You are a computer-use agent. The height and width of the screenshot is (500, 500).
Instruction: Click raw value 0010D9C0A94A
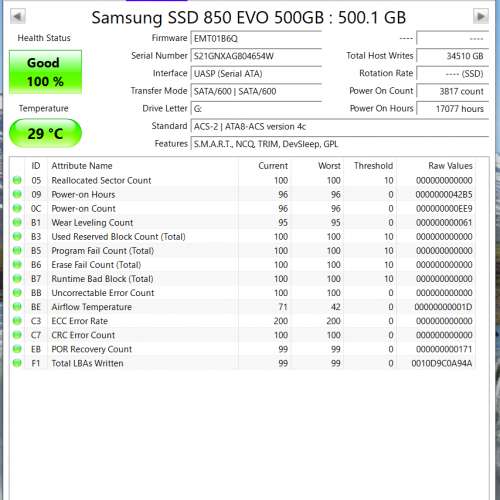(442, 363)
